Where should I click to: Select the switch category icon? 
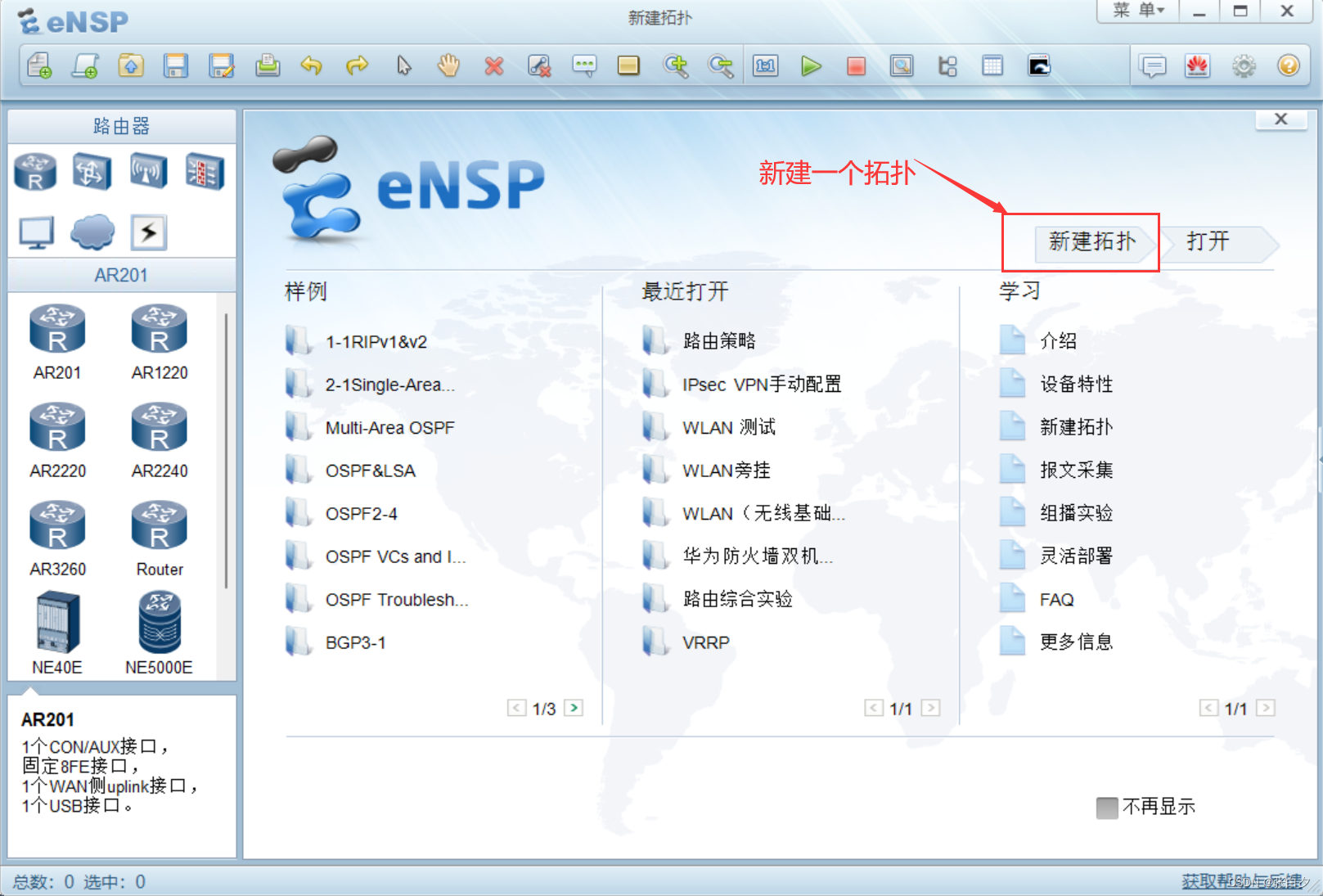coord(91,172)
